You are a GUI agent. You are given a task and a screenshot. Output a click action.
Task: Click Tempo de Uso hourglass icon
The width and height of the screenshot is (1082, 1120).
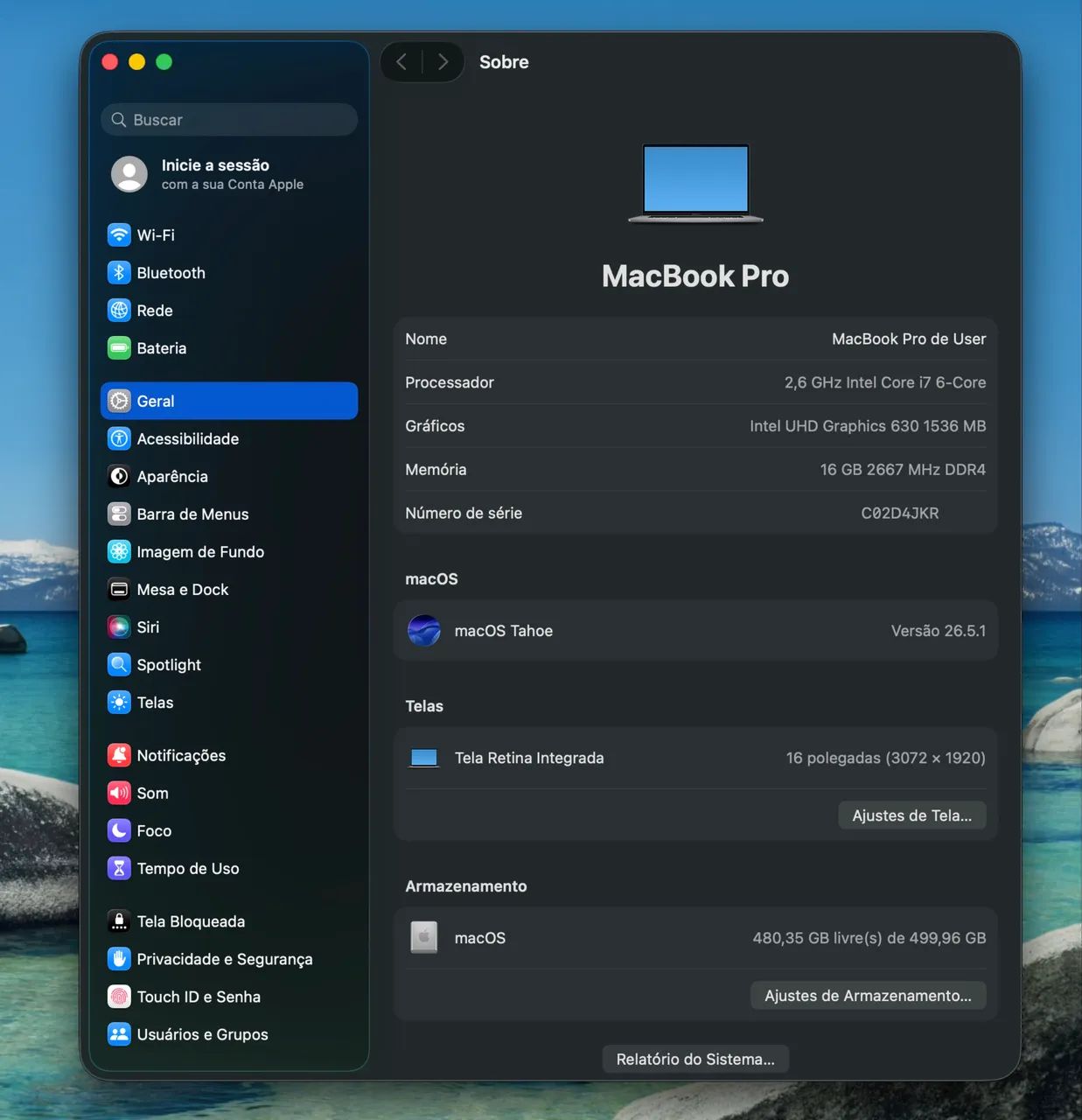point(119,868)
